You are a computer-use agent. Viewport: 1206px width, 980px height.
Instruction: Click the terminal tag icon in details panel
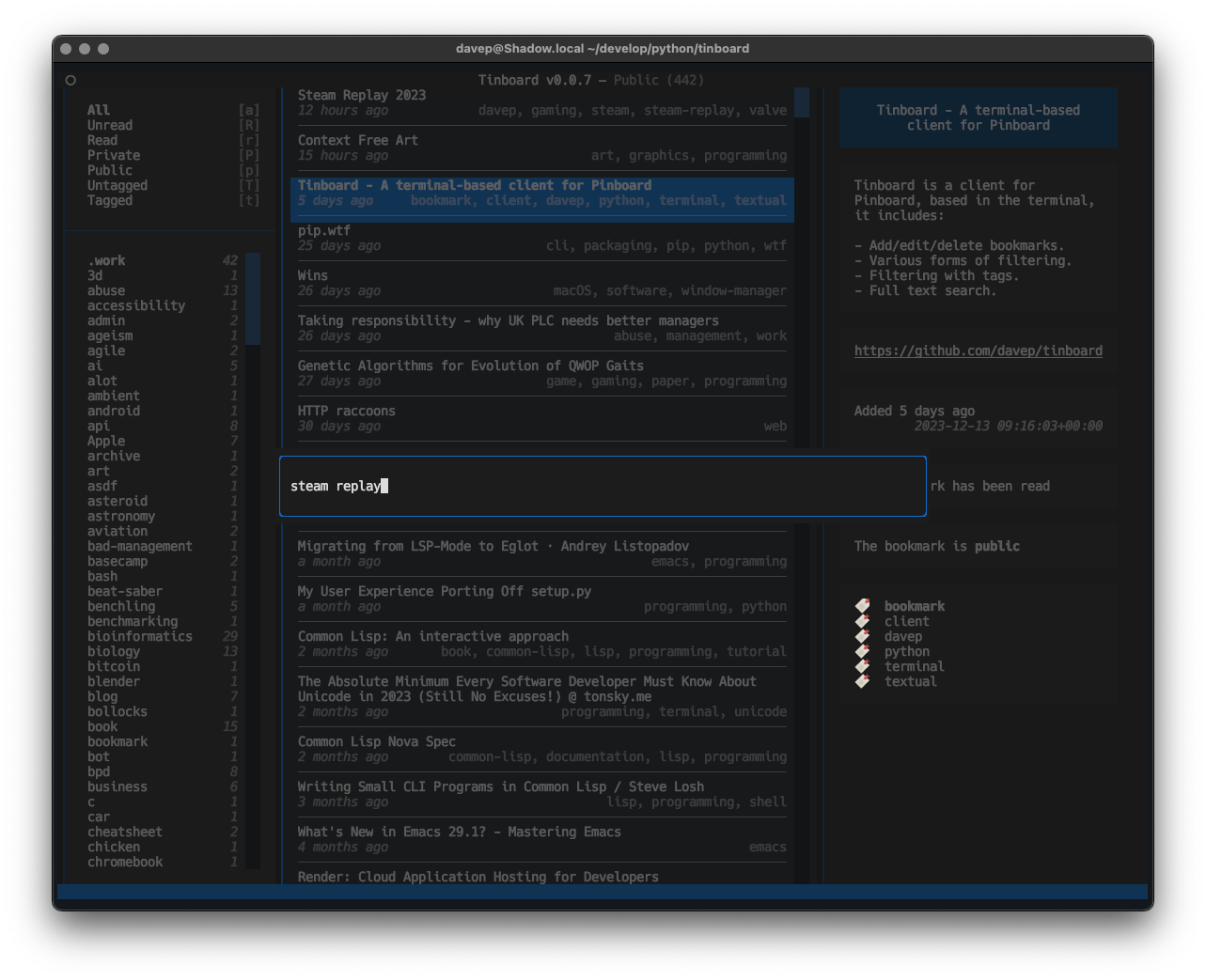[862, 666]
